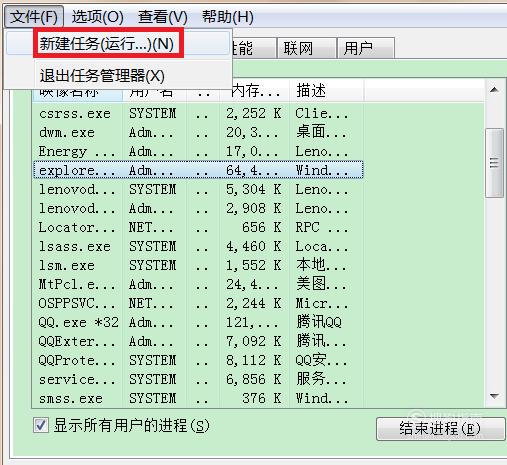Sort by the 描述 column header
The width and height of the screenshot is (507, 465).
(x=327, y=91)
